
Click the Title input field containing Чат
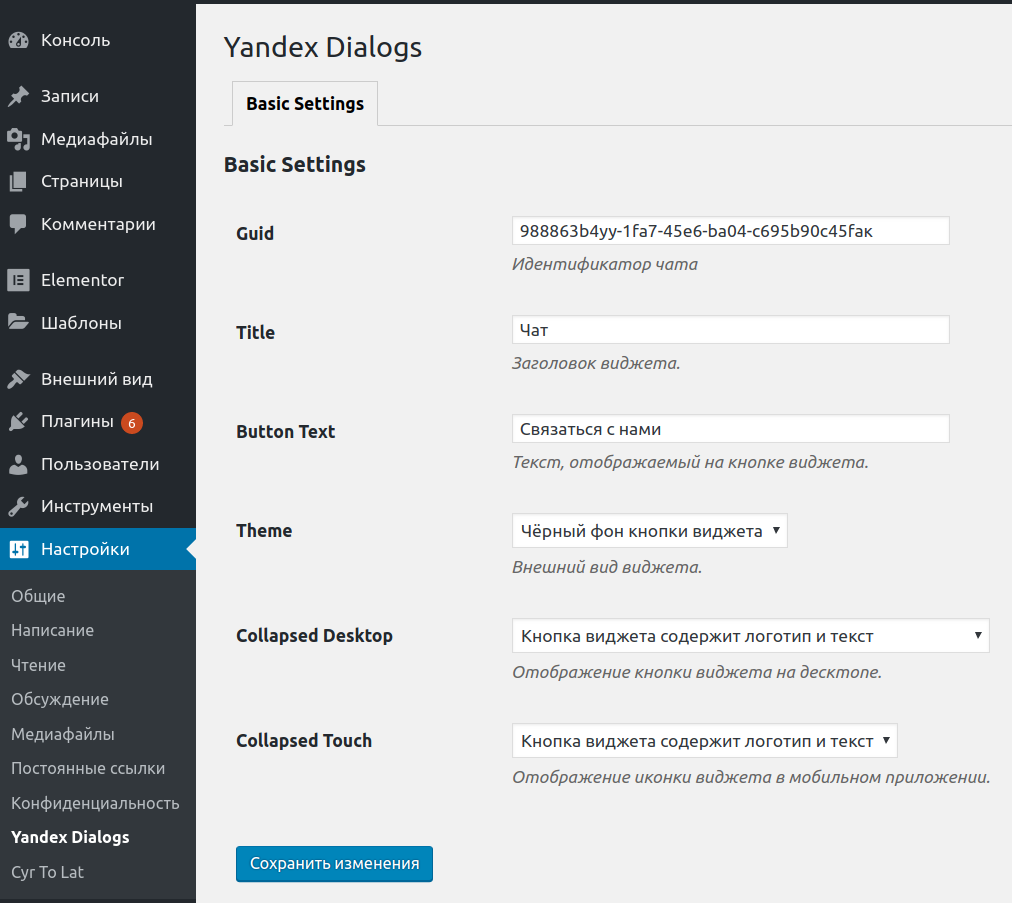731,330
